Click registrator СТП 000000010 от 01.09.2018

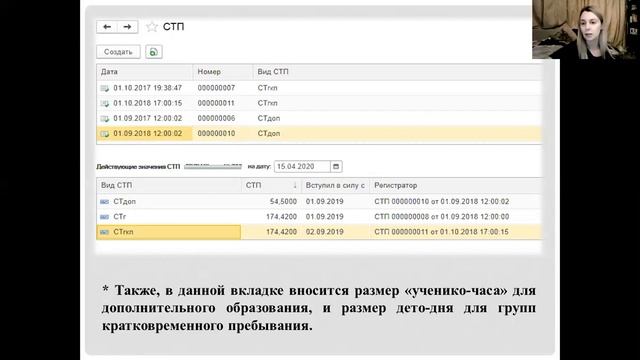(x=442, y=201)
